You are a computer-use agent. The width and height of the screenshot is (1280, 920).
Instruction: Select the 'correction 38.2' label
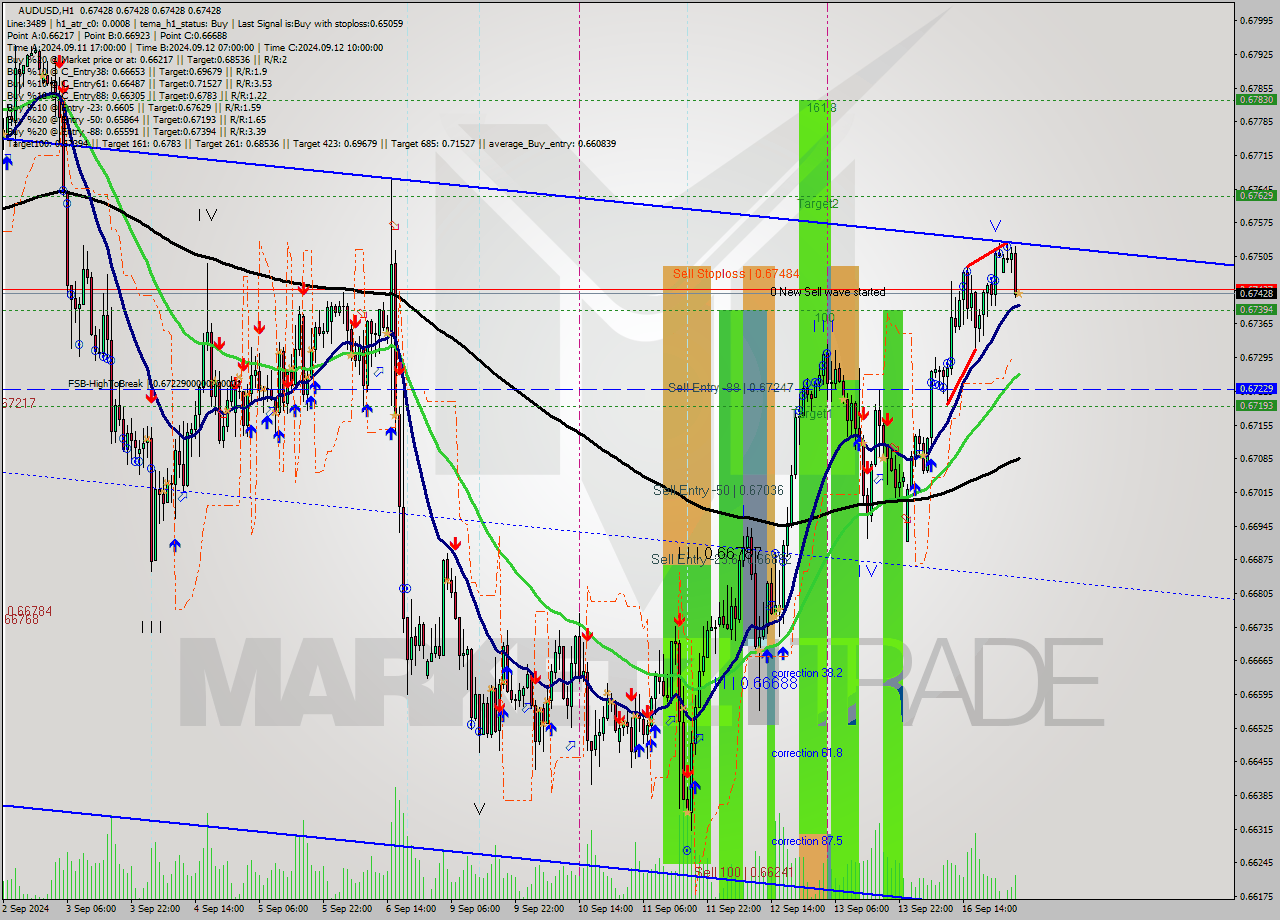pos(807,673)
